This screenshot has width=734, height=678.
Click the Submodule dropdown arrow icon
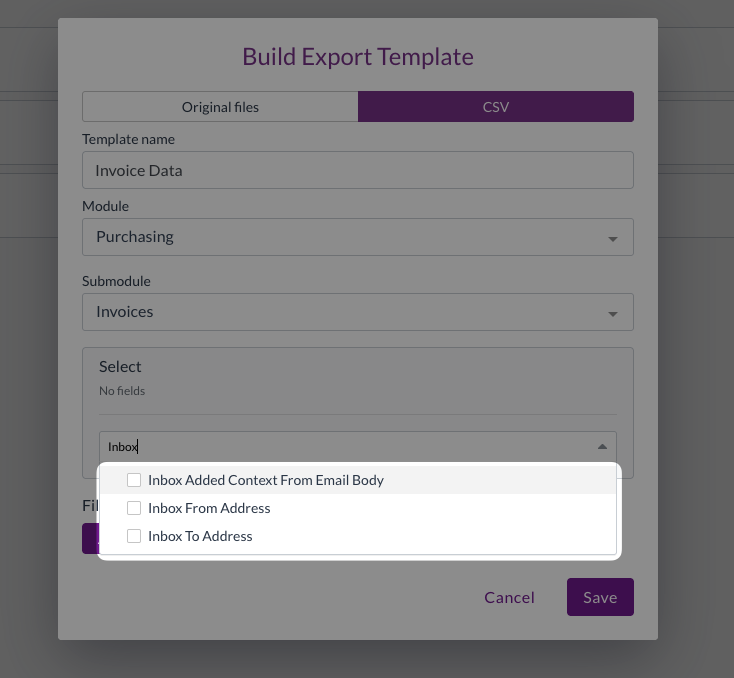click(612, 314)
